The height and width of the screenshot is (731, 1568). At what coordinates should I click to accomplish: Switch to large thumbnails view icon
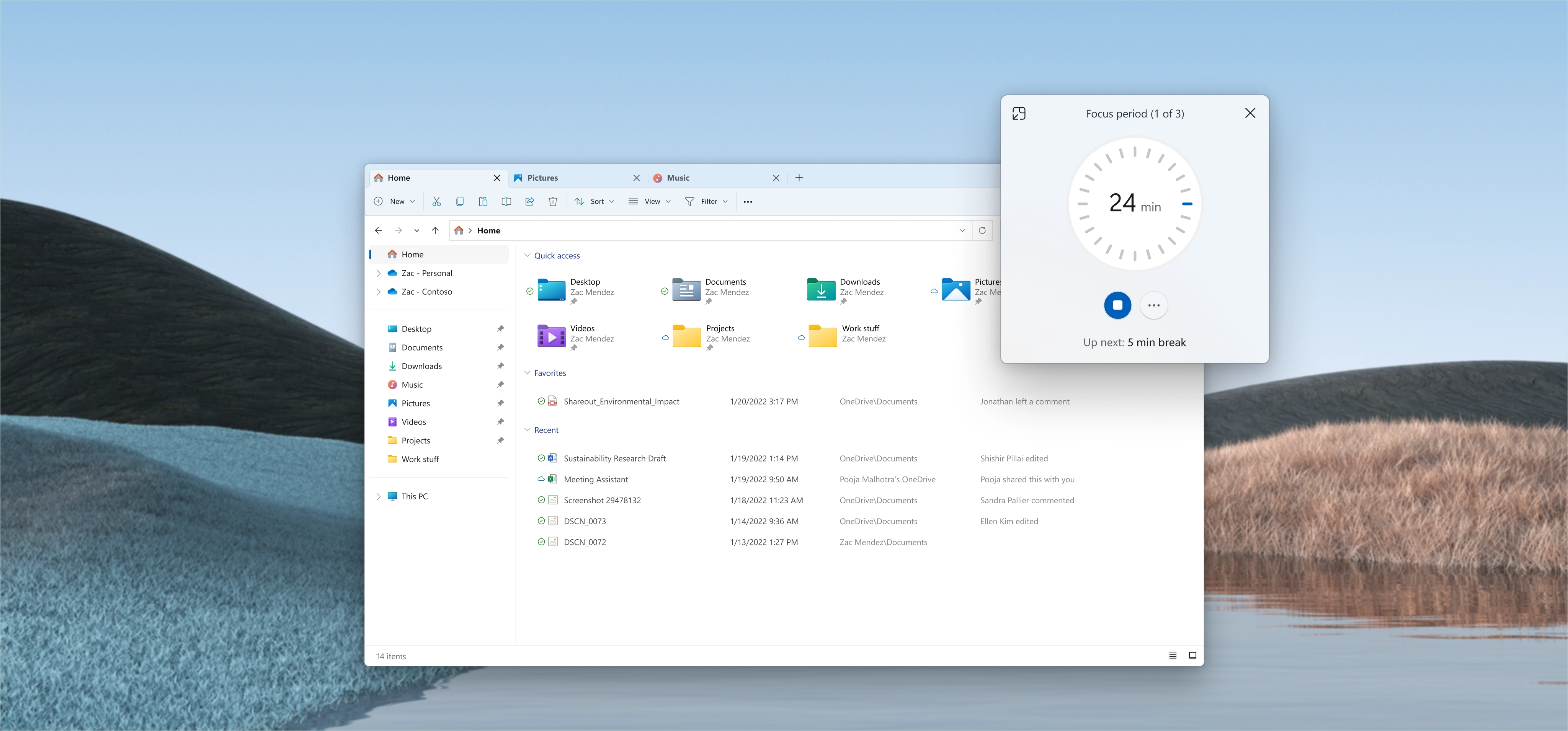[1192, 656]
